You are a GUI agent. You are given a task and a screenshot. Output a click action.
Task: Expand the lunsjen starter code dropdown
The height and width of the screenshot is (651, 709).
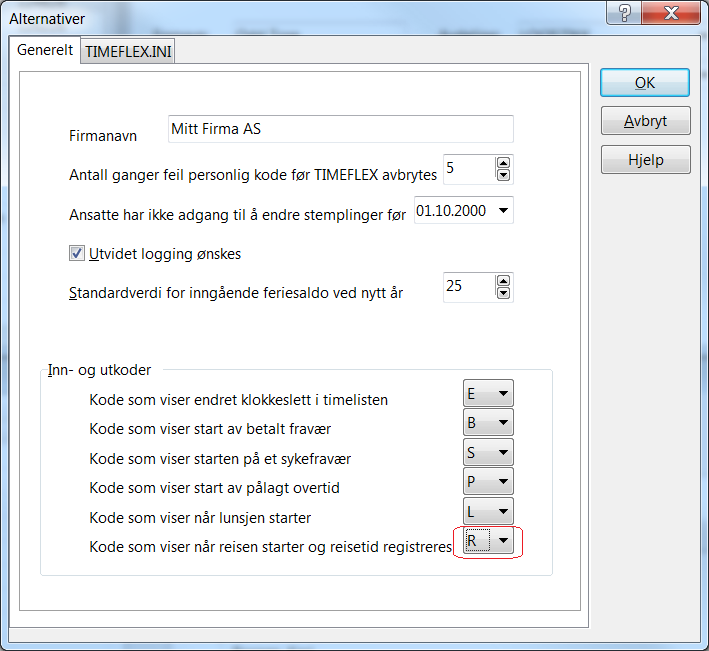pos(503,512)
